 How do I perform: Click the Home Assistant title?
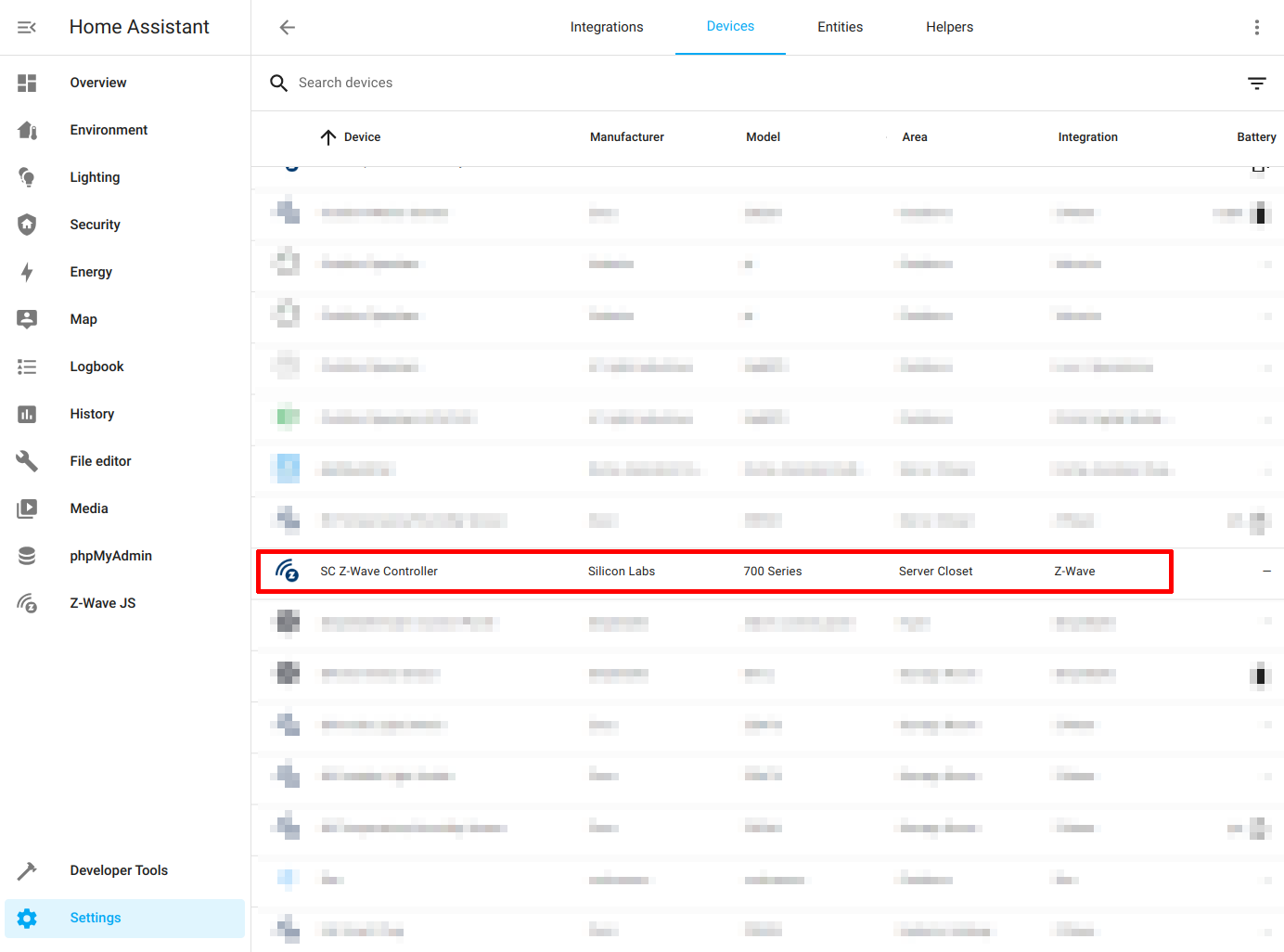click(139, 27)
